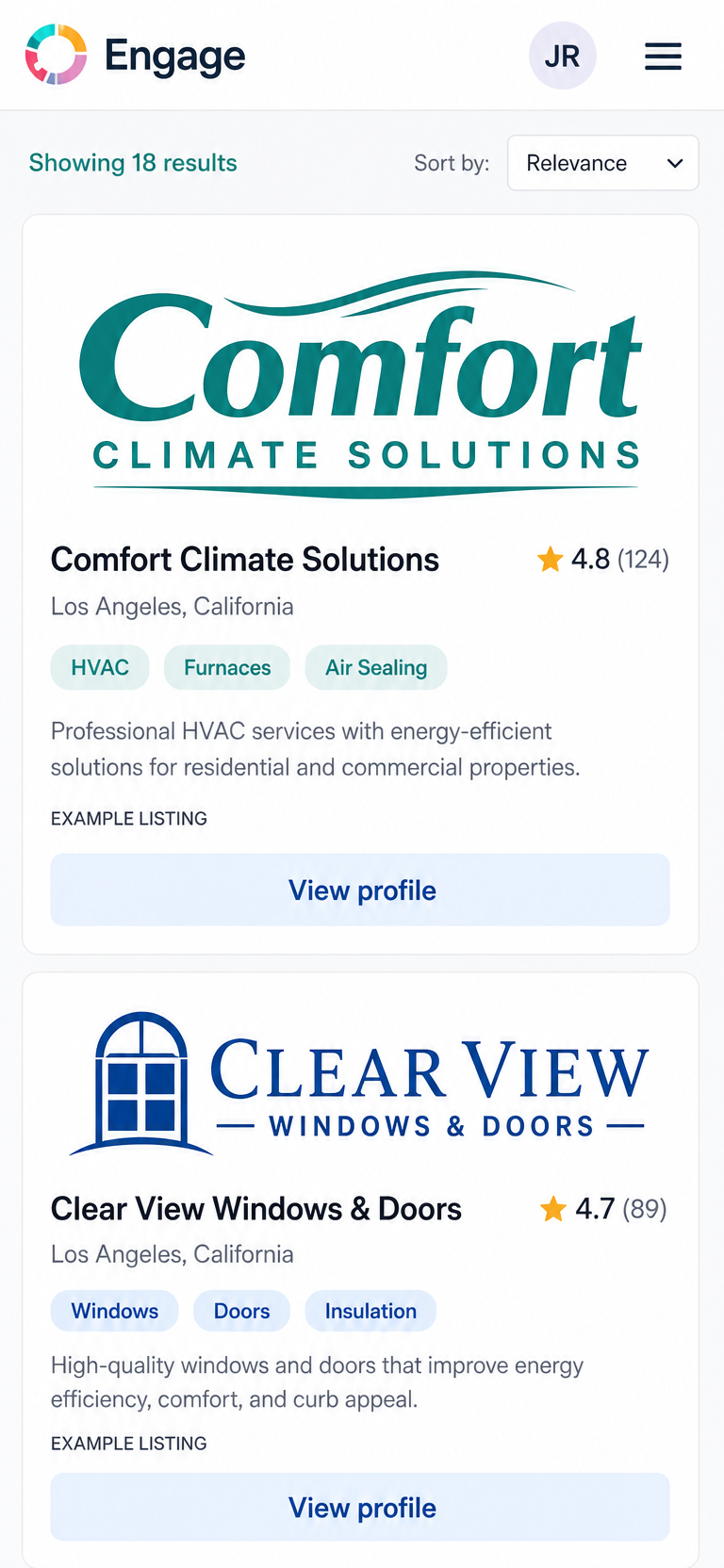Click the star icon beside 4.8 rating
The width and height of the screenshot is (724, 1568).
tap(550, 560)
